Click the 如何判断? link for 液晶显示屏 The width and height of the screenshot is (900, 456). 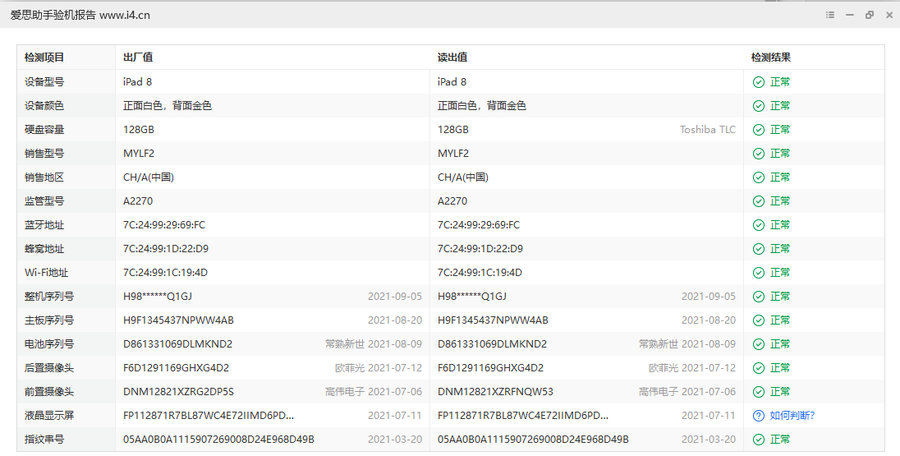click(x=792, y=415)
